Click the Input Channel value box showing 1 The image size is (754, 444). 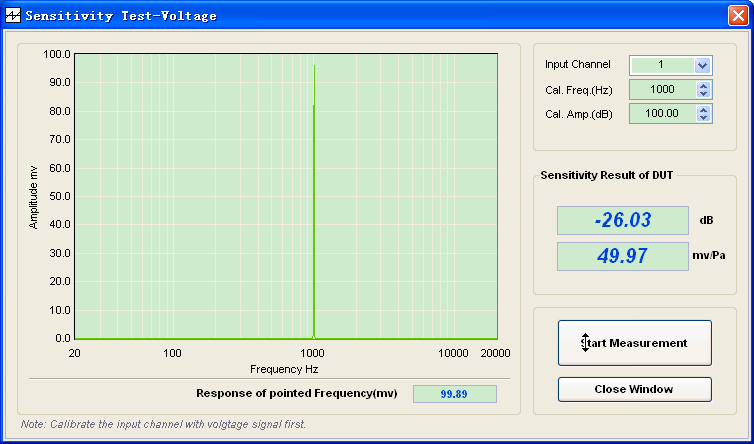[660, 65]
